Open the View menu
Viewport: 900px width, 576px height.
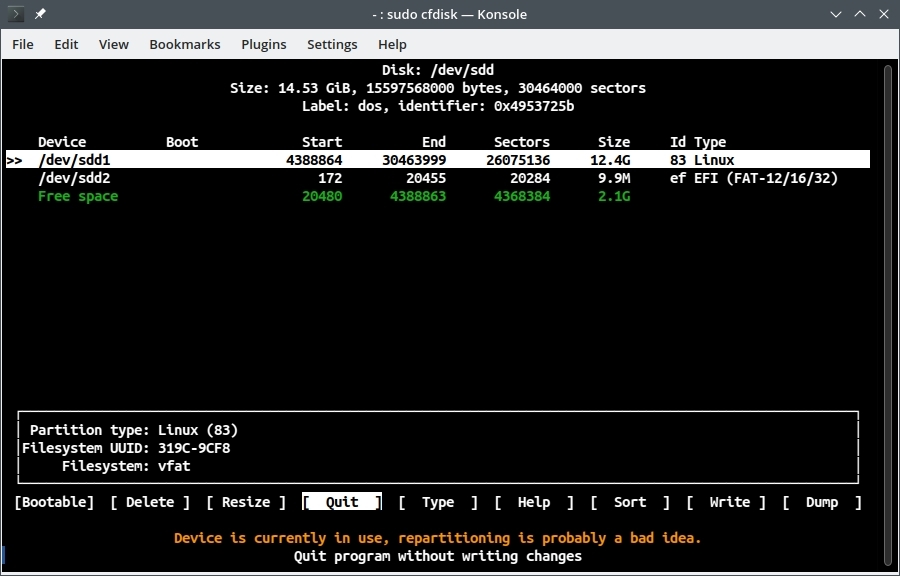(x=113, y=44)
